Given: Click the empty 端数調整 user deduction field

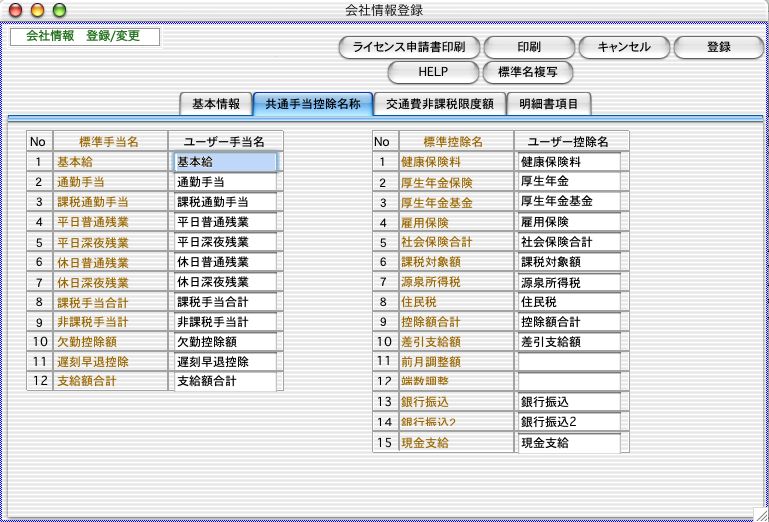Looking at the screenshot, I should point(568,381).
